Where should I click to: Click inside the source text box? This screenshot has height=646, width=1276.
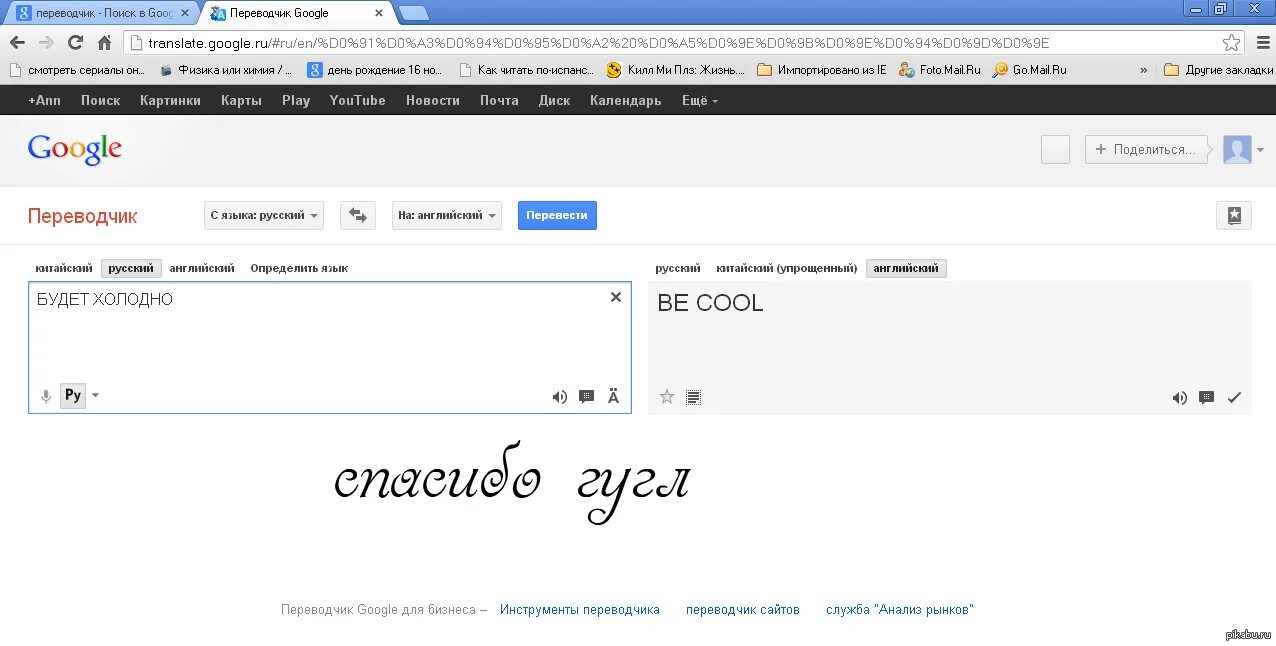point(330,347)
